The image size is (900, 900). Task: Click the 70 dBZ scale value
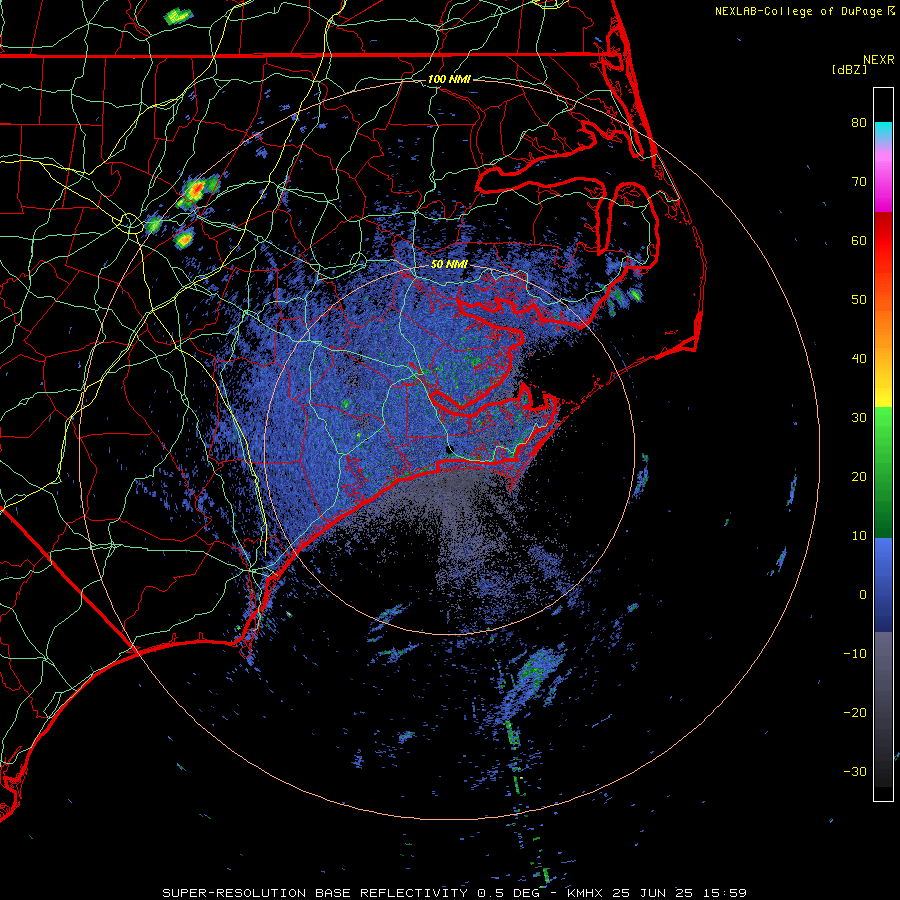(x=859, y=181)
